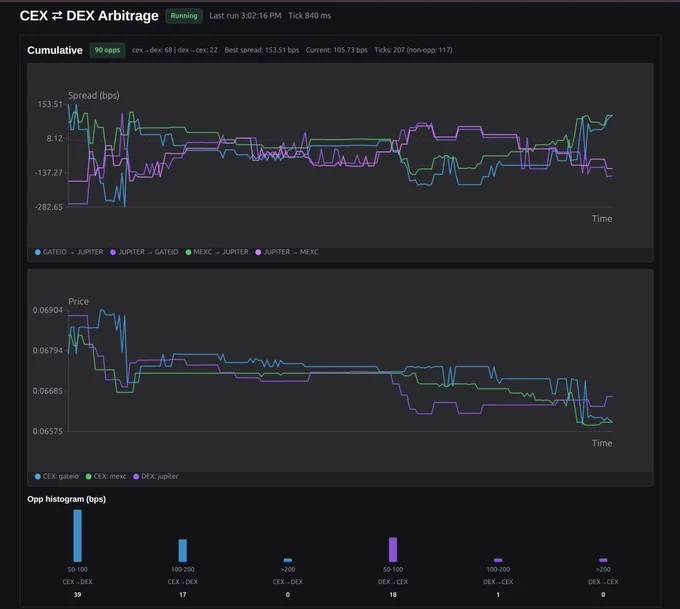Toggle CEX: mexc price legend
680x609 pixels.
point(106,476)
